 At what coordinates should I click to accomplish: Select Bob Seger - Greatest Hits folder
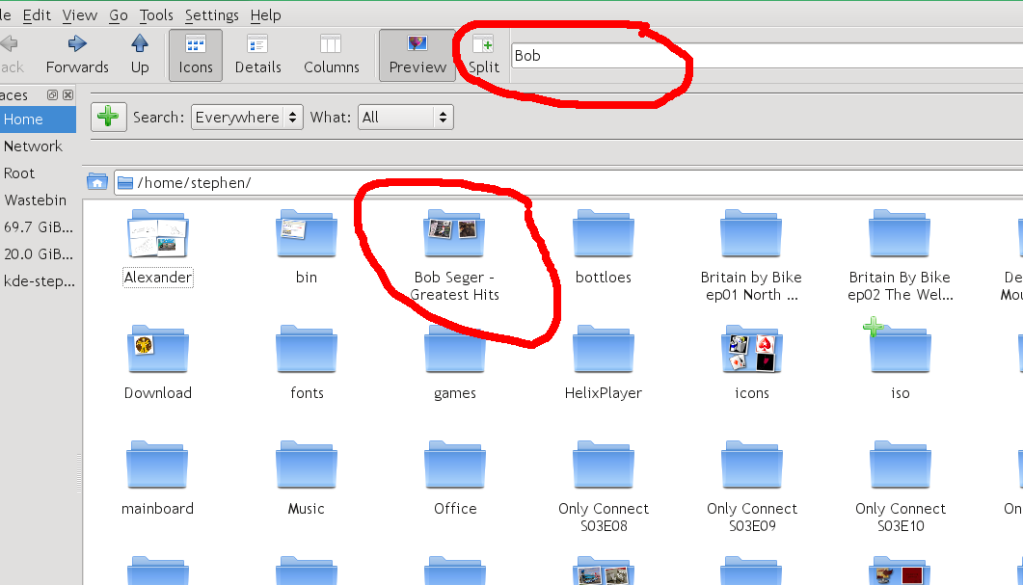pos(455,256)
